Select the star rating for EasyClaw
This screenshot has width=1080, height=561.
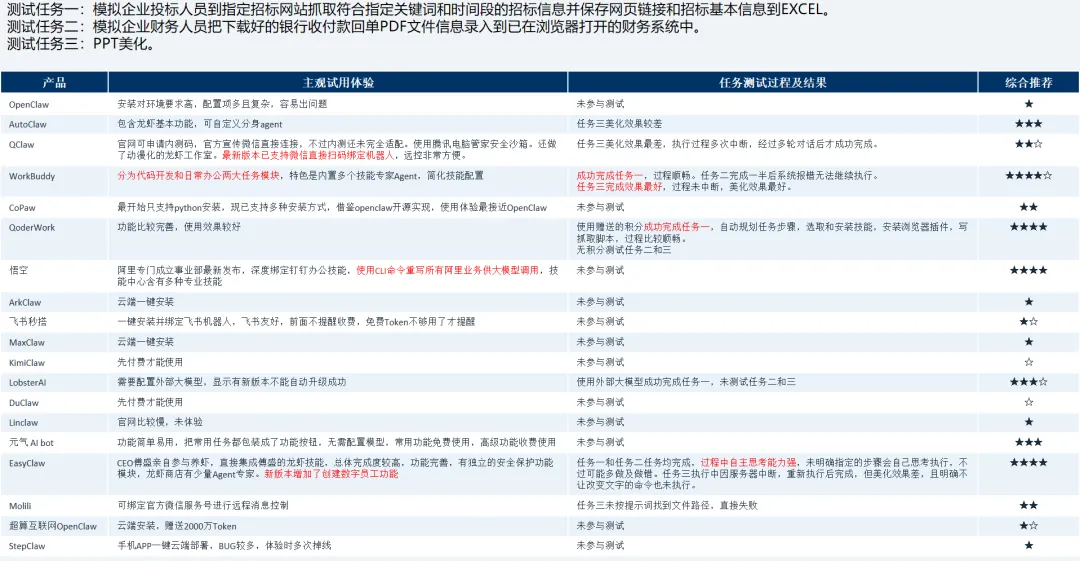coord(1028,462)
